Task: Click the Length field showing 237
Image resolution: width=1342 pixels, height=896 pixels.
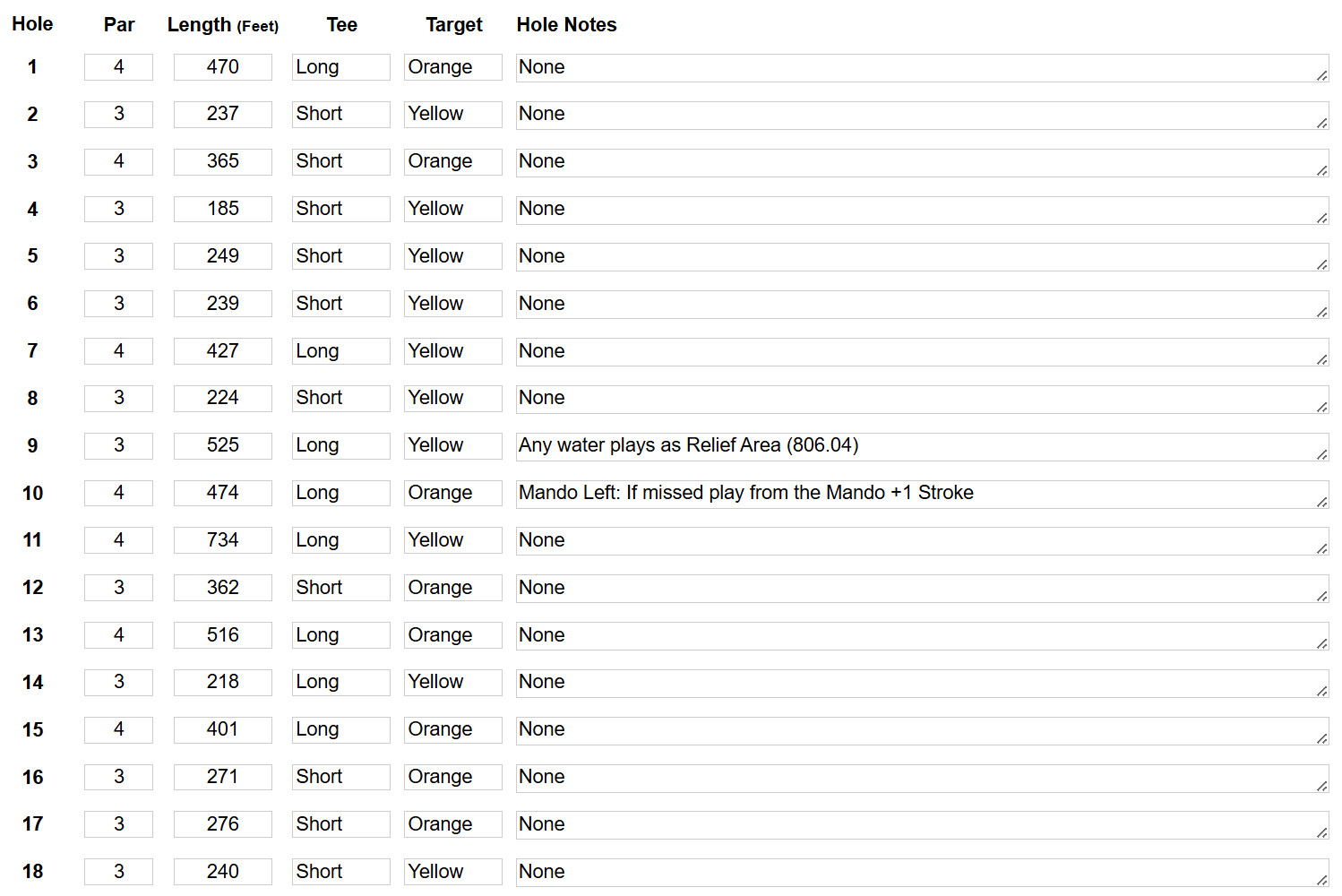Action: click(222, 114)
